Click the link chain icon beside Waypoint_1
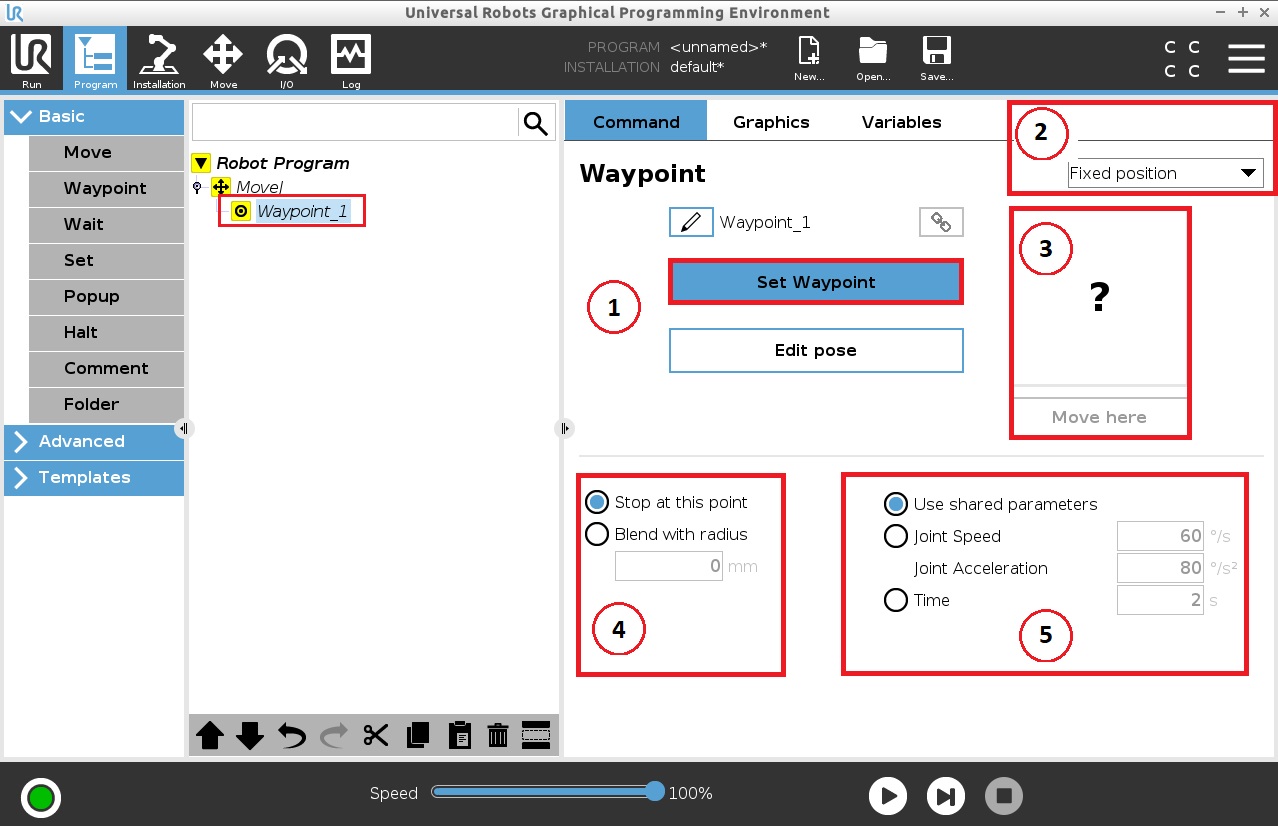 click(x=941, y=222)
